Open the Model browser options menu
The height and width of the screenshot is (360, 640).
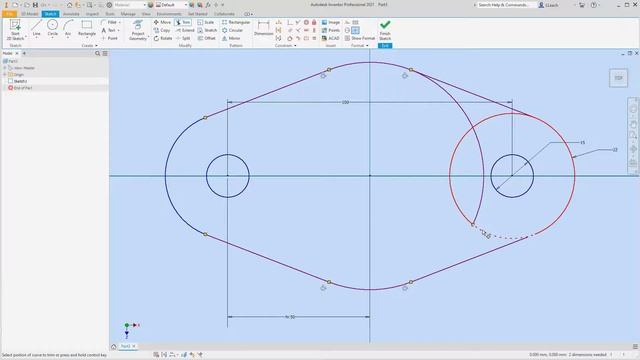pyautogui.click(x=105, y=53)
